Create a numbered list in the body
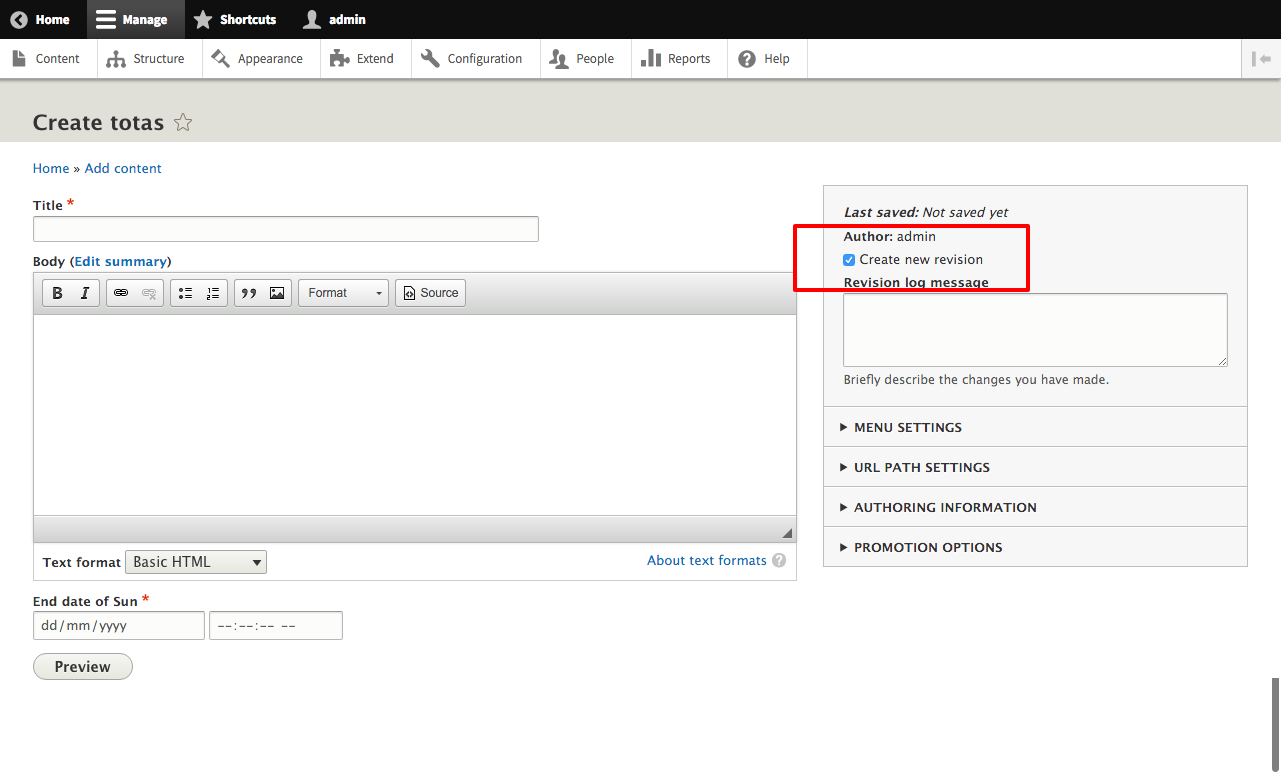The image size is (1281, 774). point(212,292)
